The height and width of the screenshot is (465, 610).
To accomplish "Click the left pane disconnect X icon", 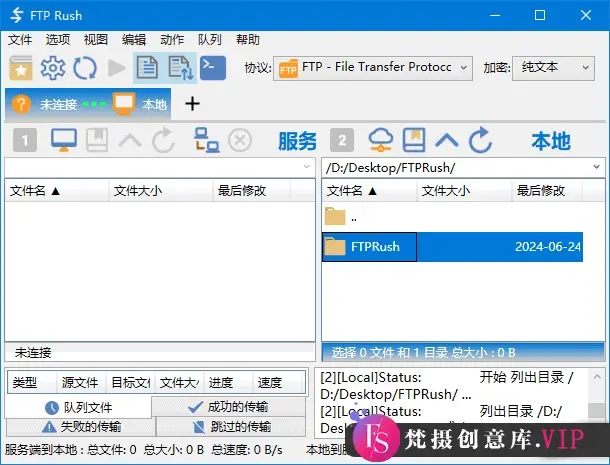I will click(240, 140).
